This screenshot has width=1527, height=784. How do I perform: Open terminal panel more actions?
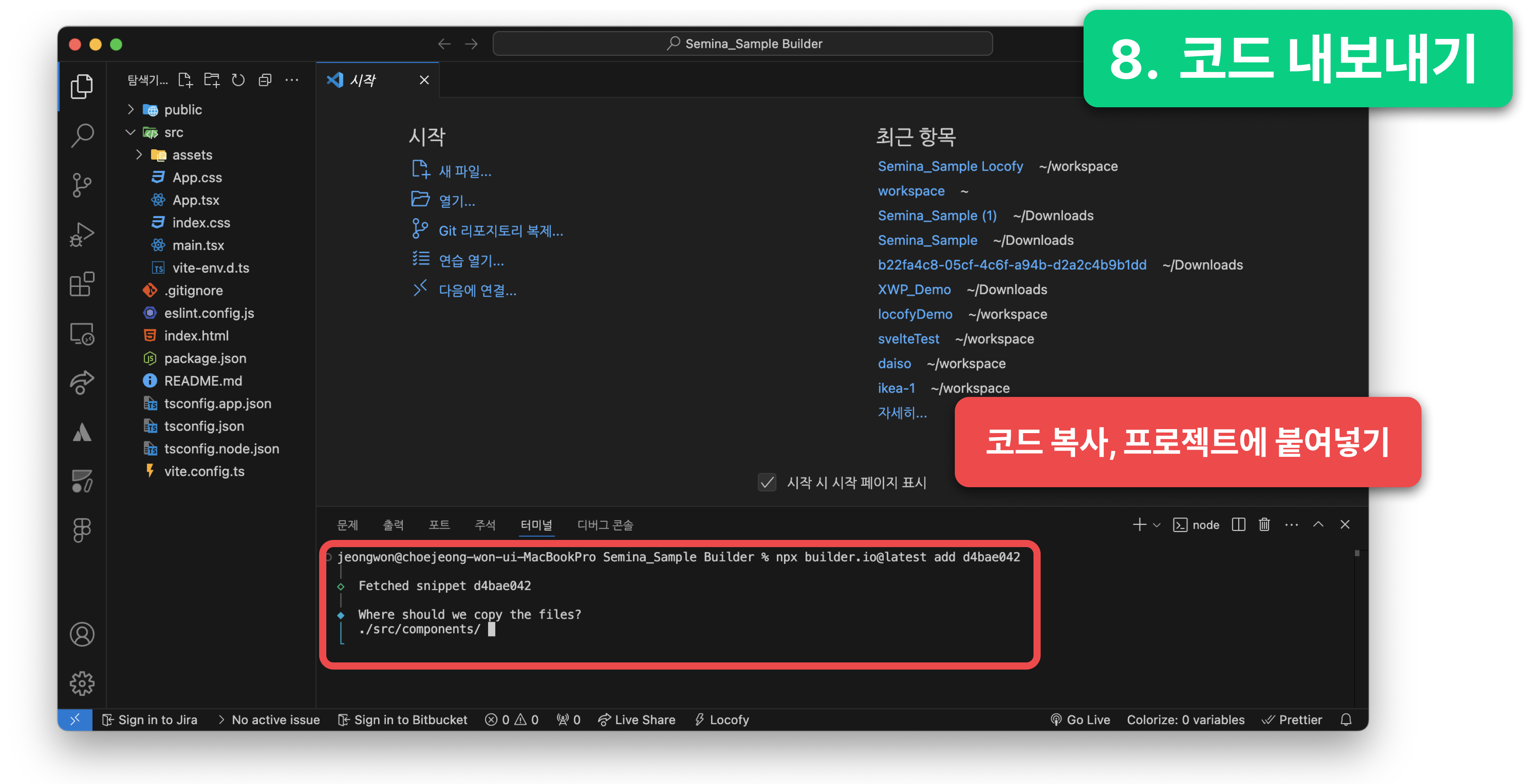tap(1292, 524)
